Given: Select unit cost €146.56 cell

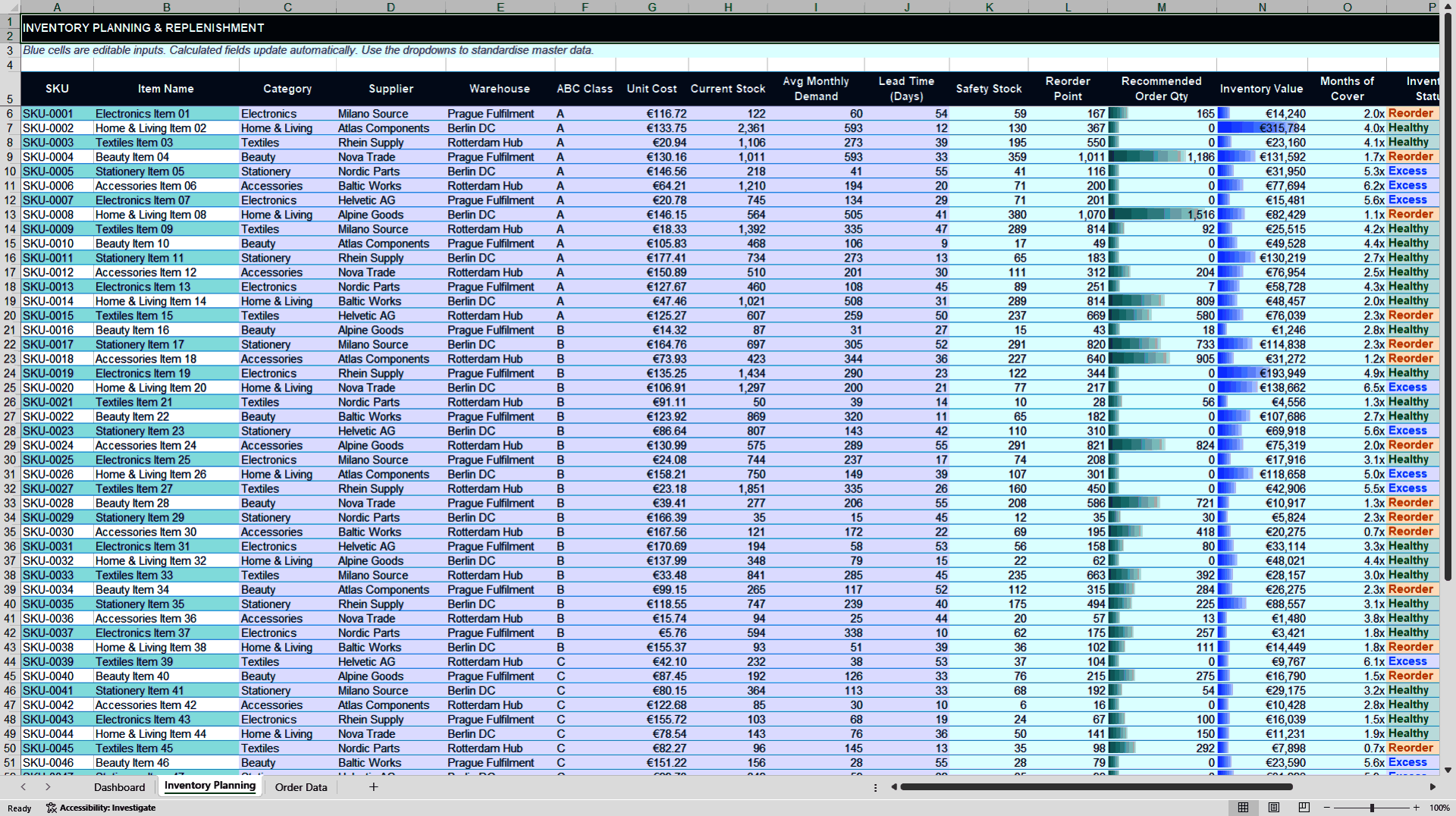Looking at the screenshot, I should point(652,171).
